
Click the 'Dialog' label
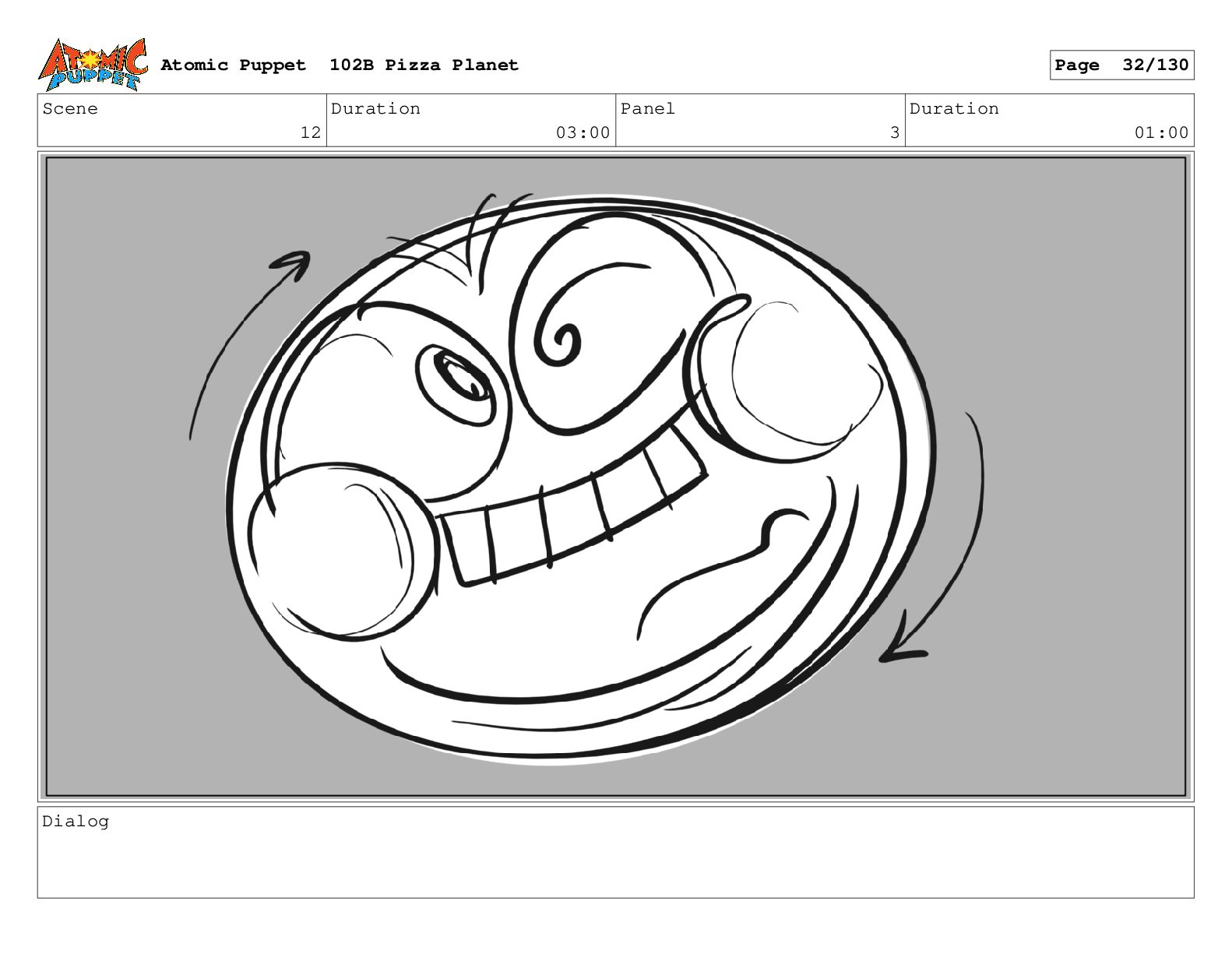tap(76, 821)
